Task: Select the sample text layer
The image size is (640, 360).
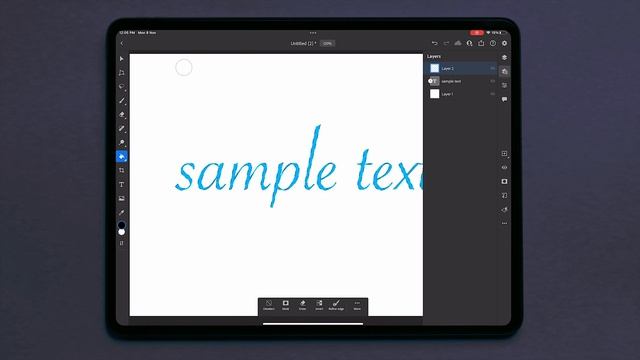Action: click(461, 81)
